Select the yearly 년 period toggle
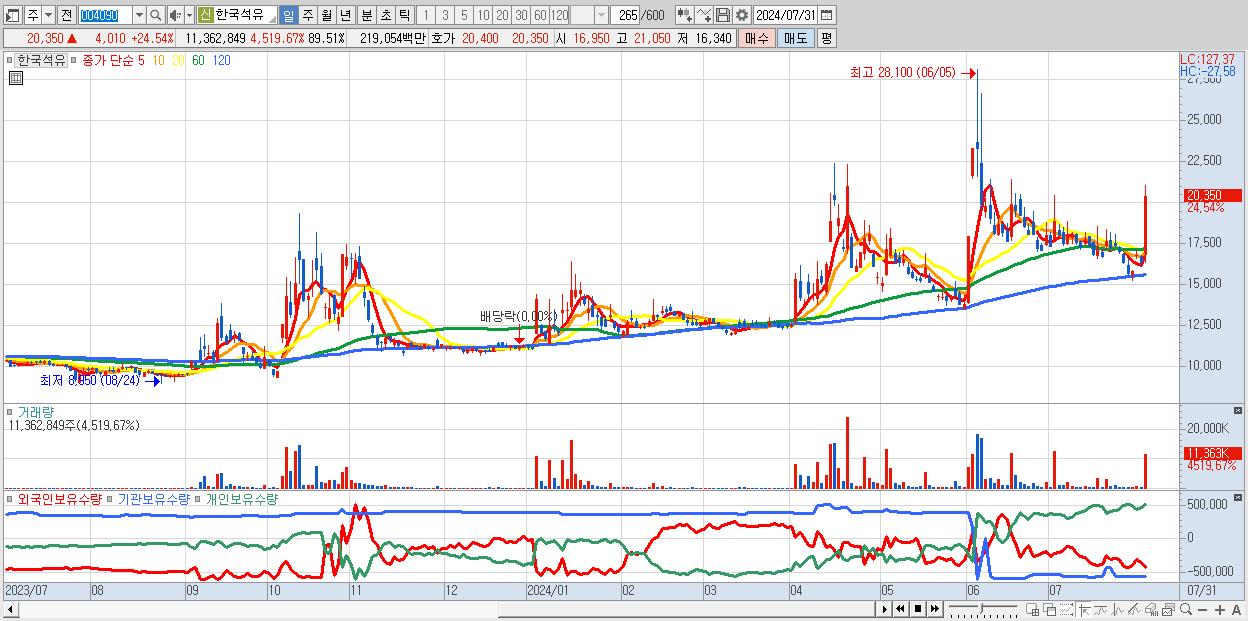 345,15
